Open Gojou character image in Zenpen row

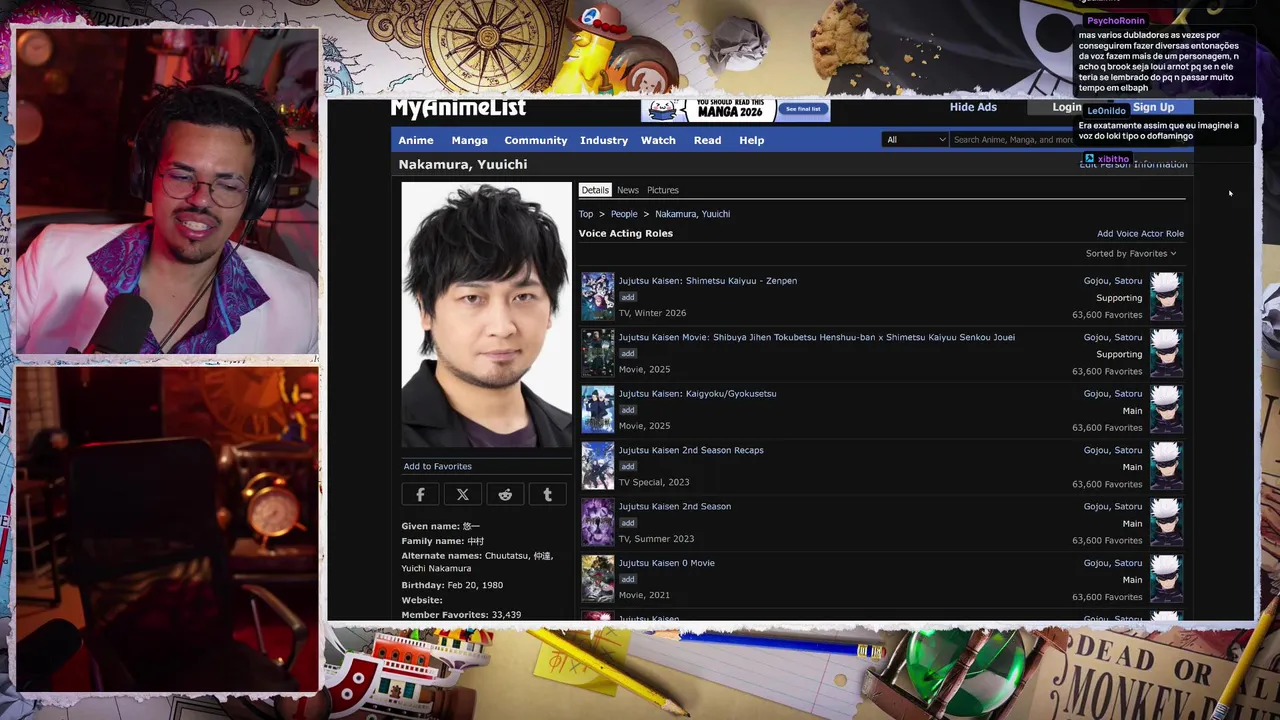(x=1166, y=297)
